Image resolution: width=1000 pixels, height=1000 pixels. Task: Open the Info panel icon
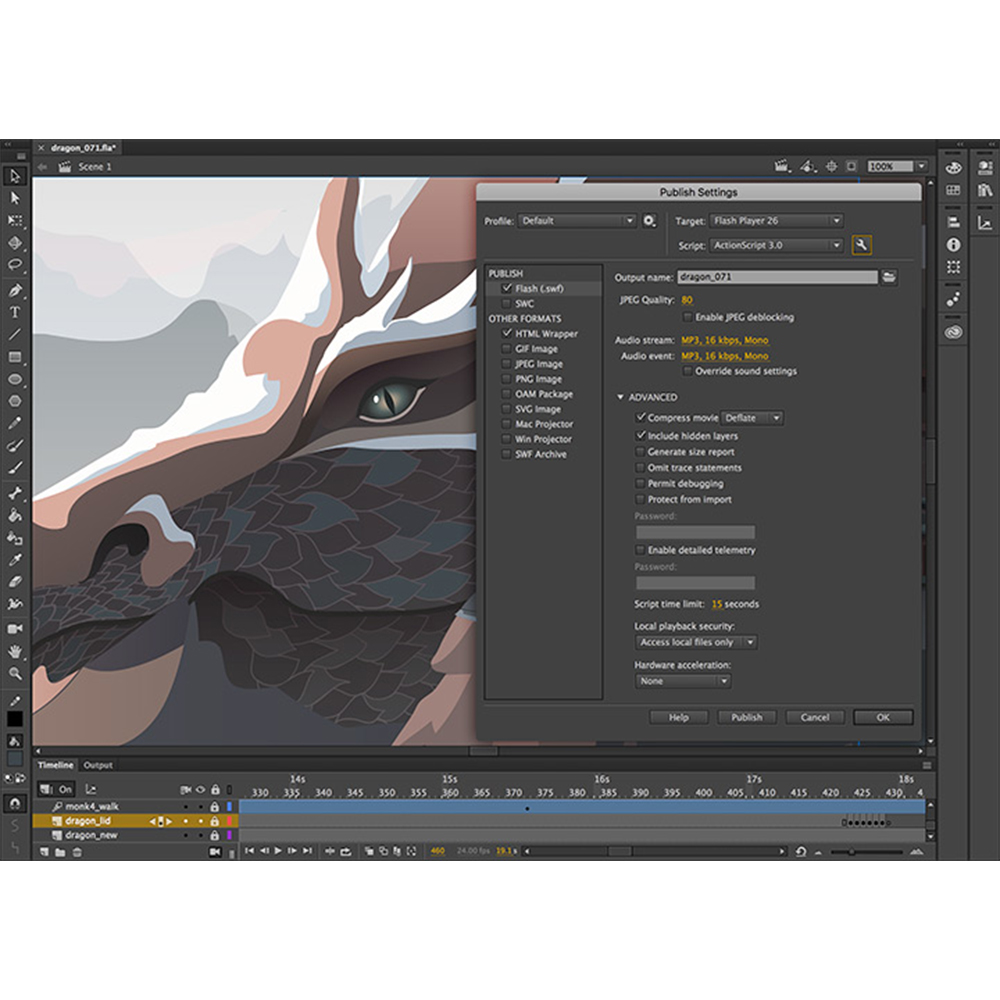click(x=954, y=244)
